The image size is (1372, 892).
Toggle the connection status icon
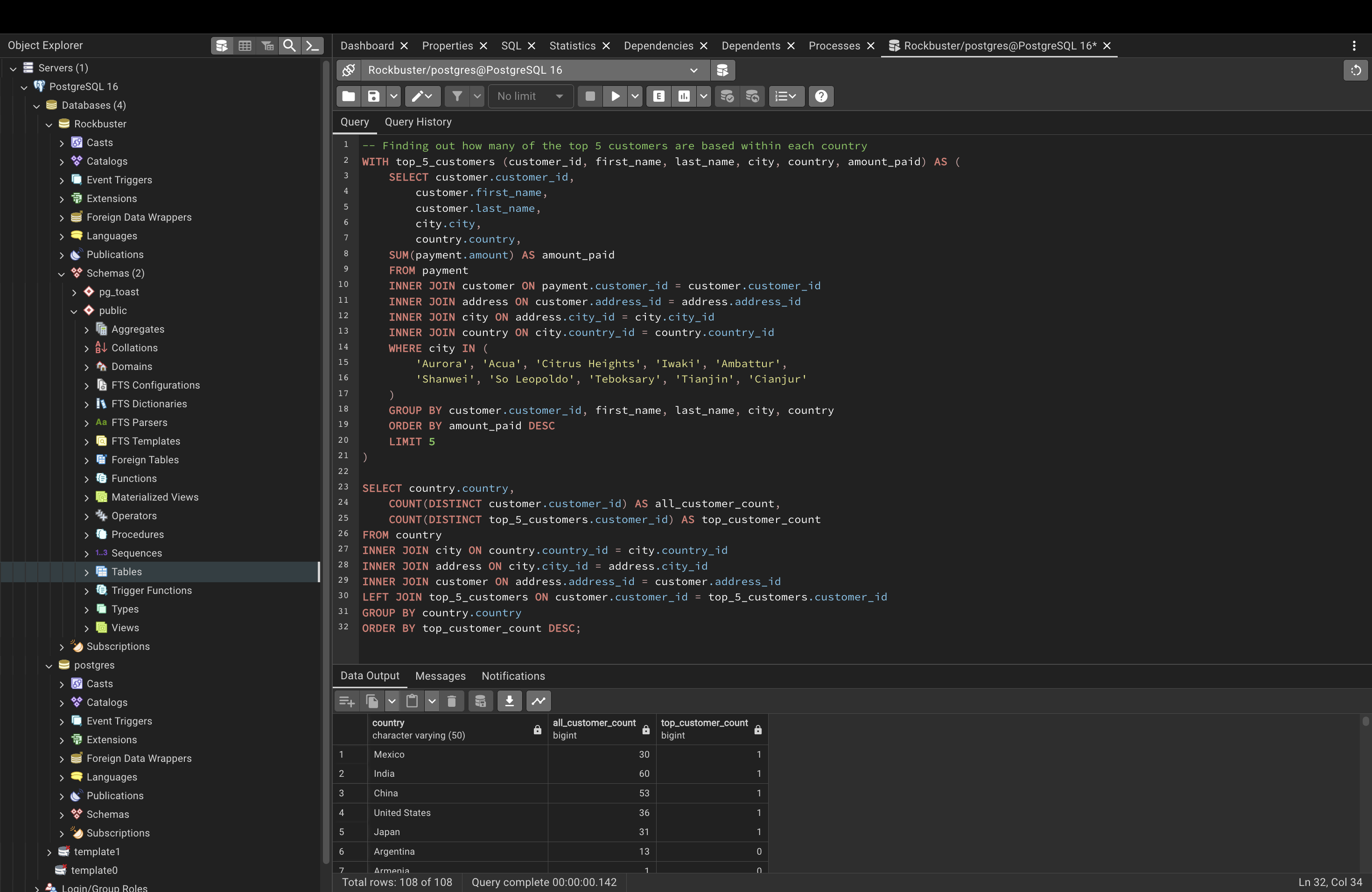[x=348, y=70]
